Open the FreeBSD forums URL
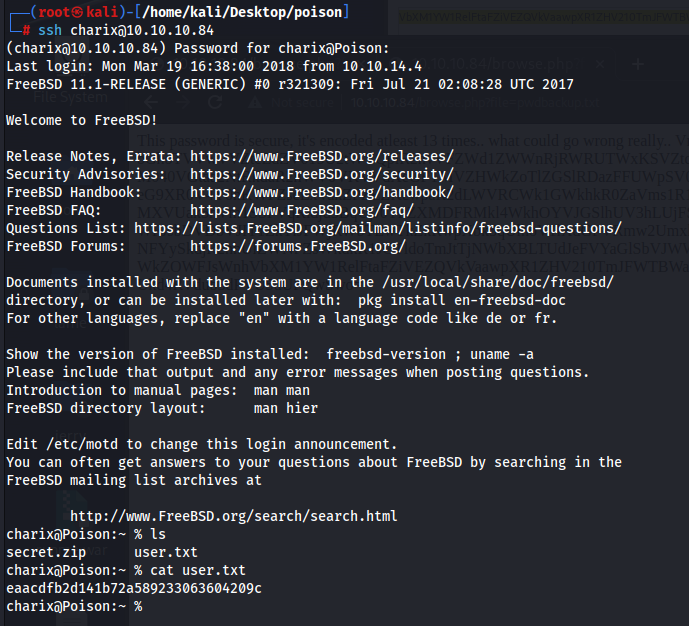Screen dimensions: 689x626 pos(298,246)
